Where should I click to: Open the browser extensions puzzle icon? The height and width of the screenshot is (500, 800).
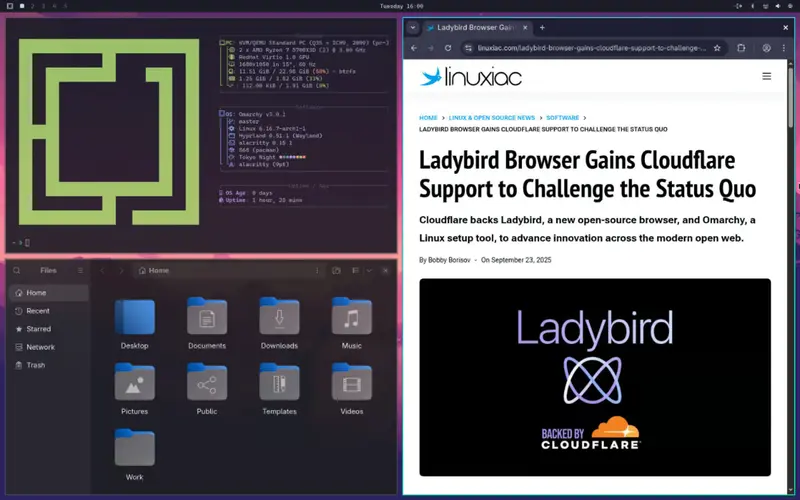coord(741,48)
